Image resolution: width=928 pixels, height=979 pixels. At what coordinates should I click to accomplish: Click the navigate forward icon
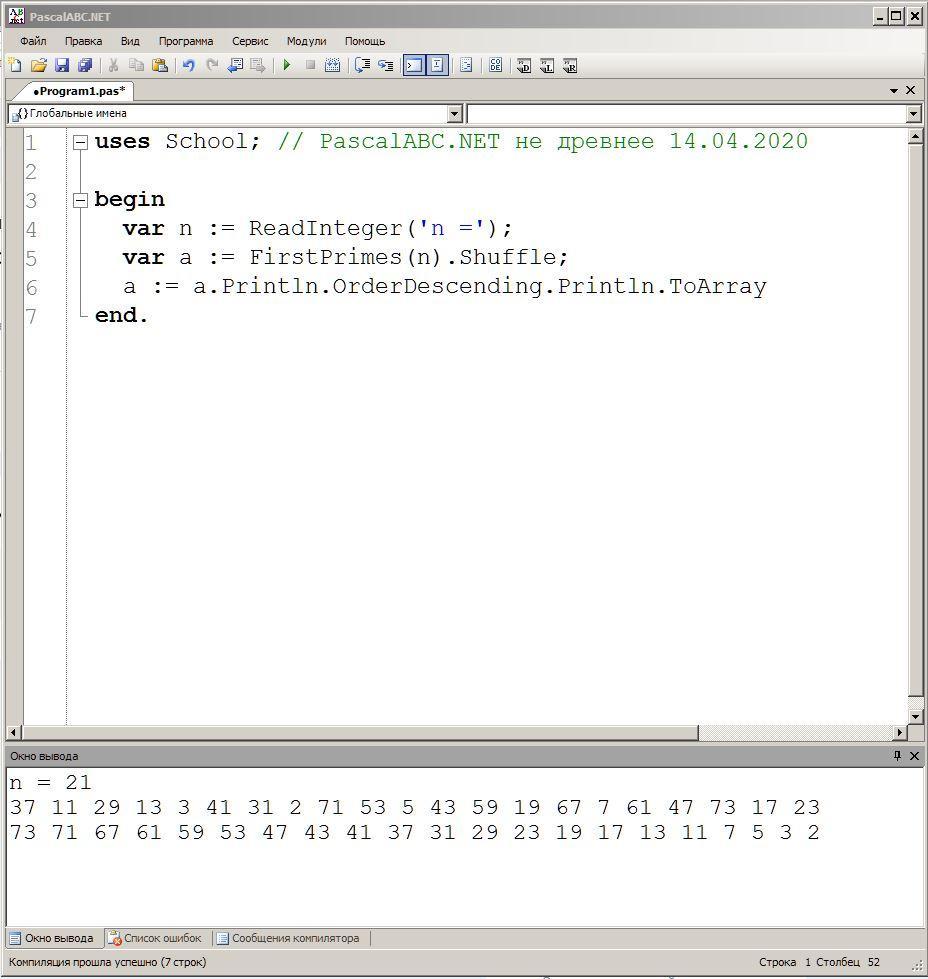[258, 65]
